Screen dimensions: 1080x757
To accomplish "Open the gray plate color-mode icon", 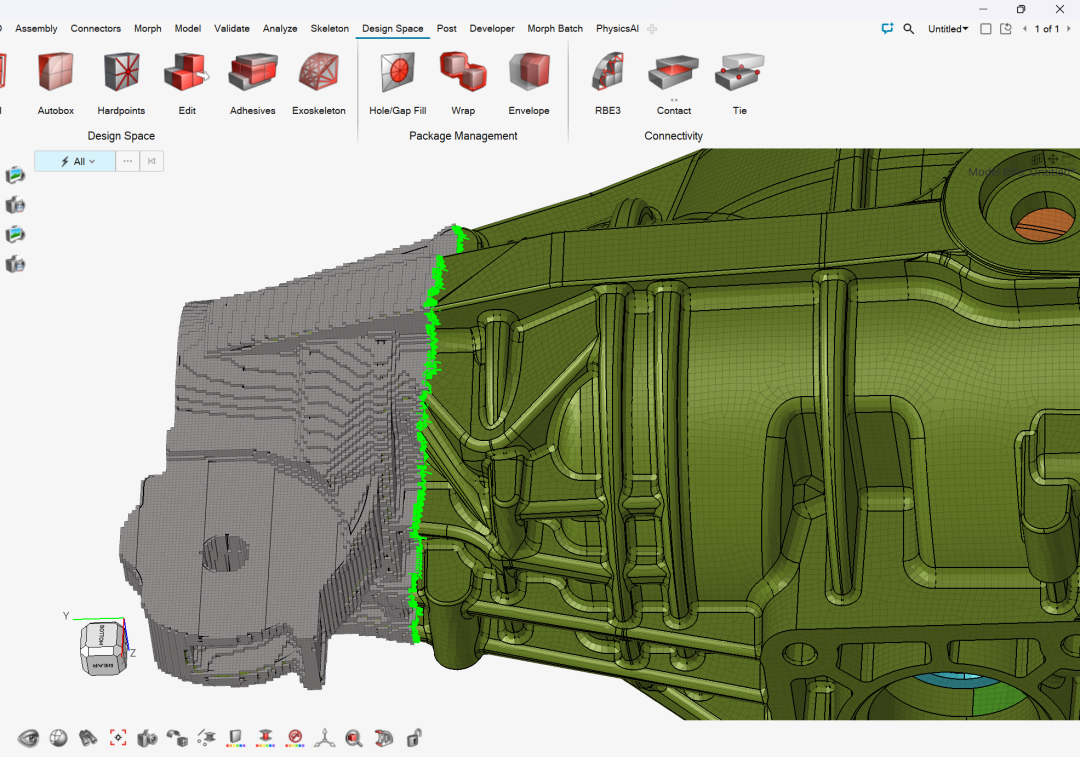I will coord(236,738).
